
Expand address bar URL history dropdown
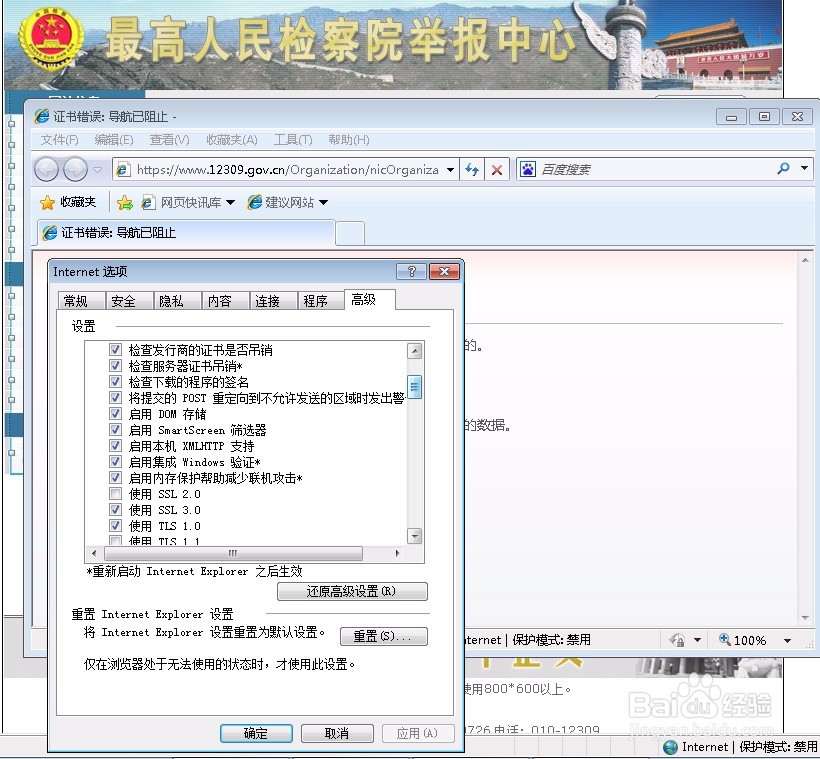click(x=450, y=170)
